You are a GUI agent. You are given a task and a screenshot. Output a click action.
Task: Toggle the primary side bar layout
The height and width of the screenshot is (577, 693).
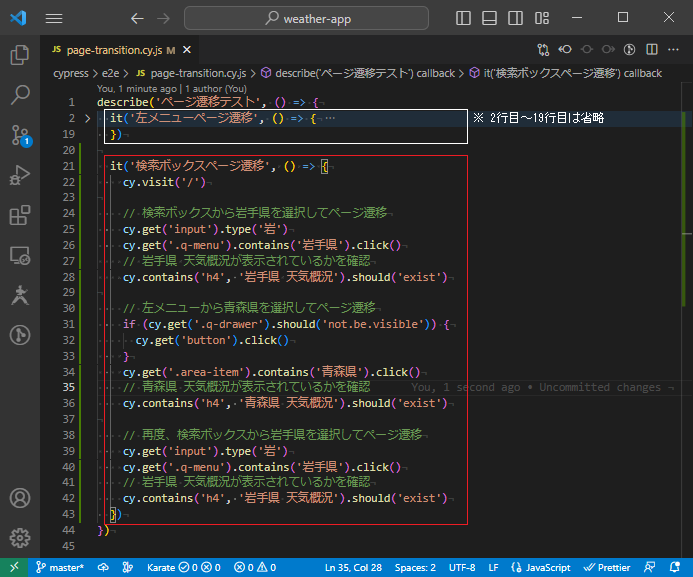click(x=463, y=18)
